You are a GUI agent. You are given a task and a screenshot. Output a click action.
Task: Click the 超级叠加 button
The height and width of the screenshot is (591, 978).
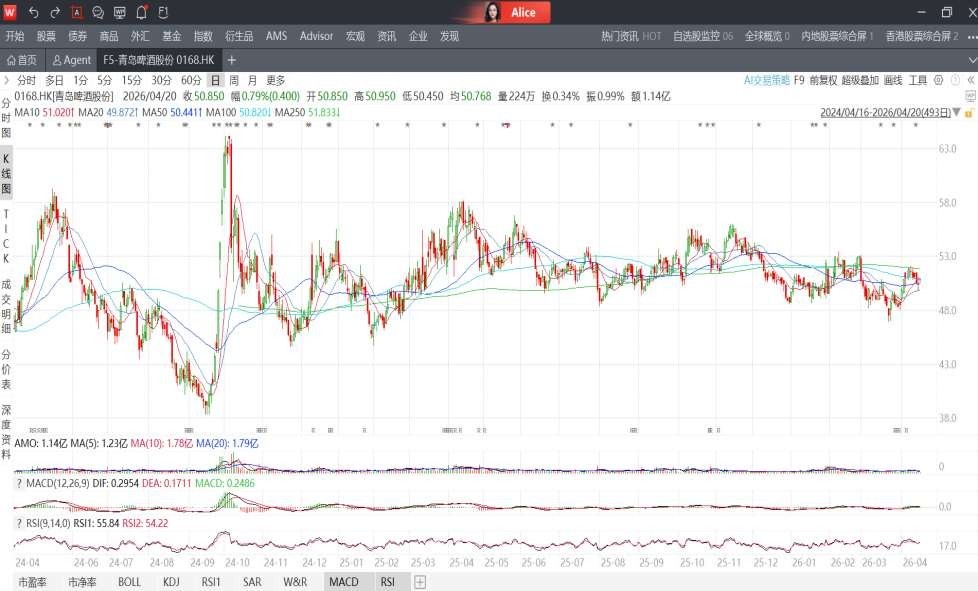coord(860,80)
